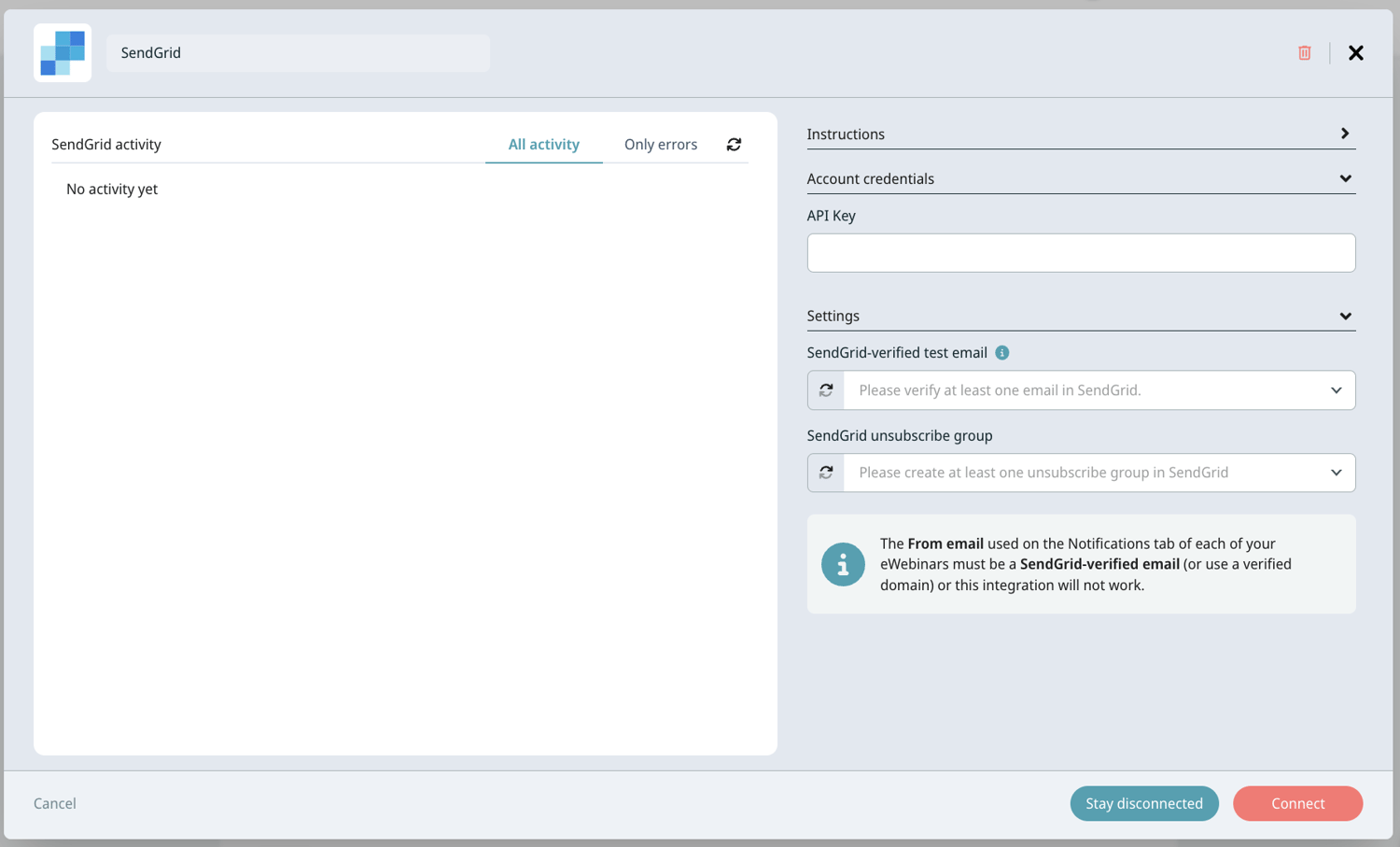Focus the API Key input field
The height and width of the screenshot is (847, 1400).
pos(1081,252)
